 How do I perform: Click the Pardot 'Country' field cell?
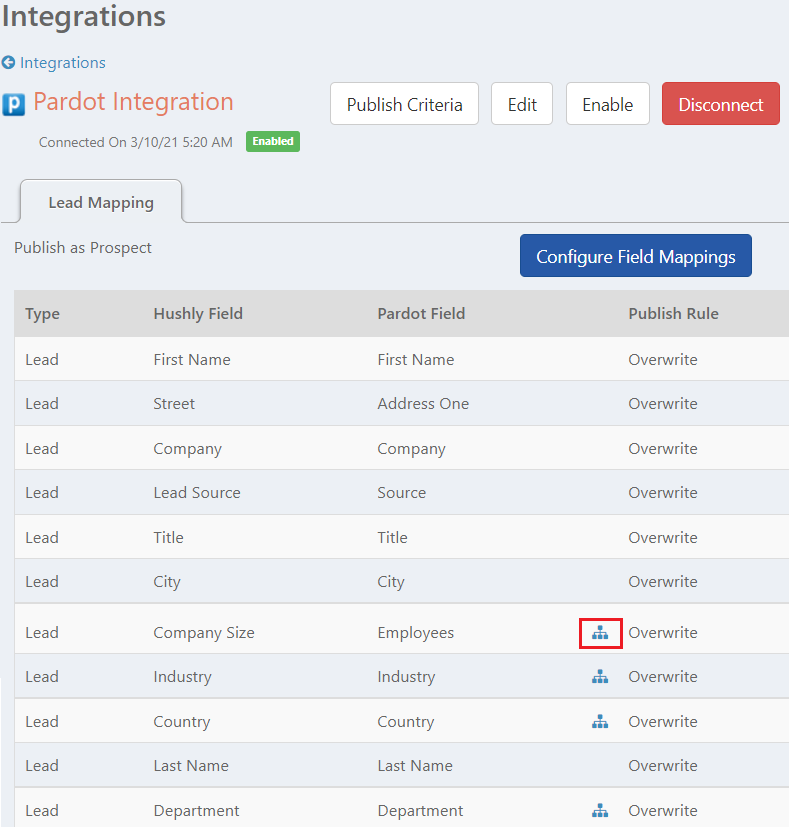click(x=406, y=722)
